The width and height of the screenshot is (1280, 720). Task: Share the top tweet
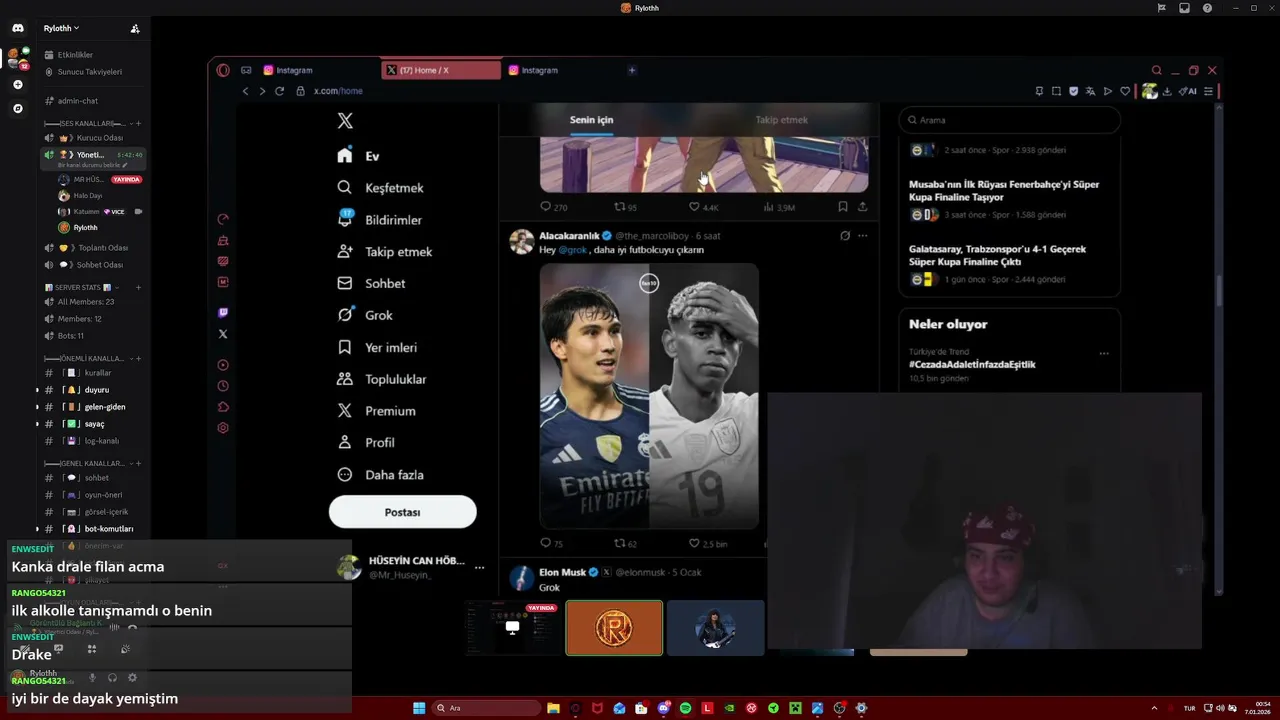click(x=862, y=207)
